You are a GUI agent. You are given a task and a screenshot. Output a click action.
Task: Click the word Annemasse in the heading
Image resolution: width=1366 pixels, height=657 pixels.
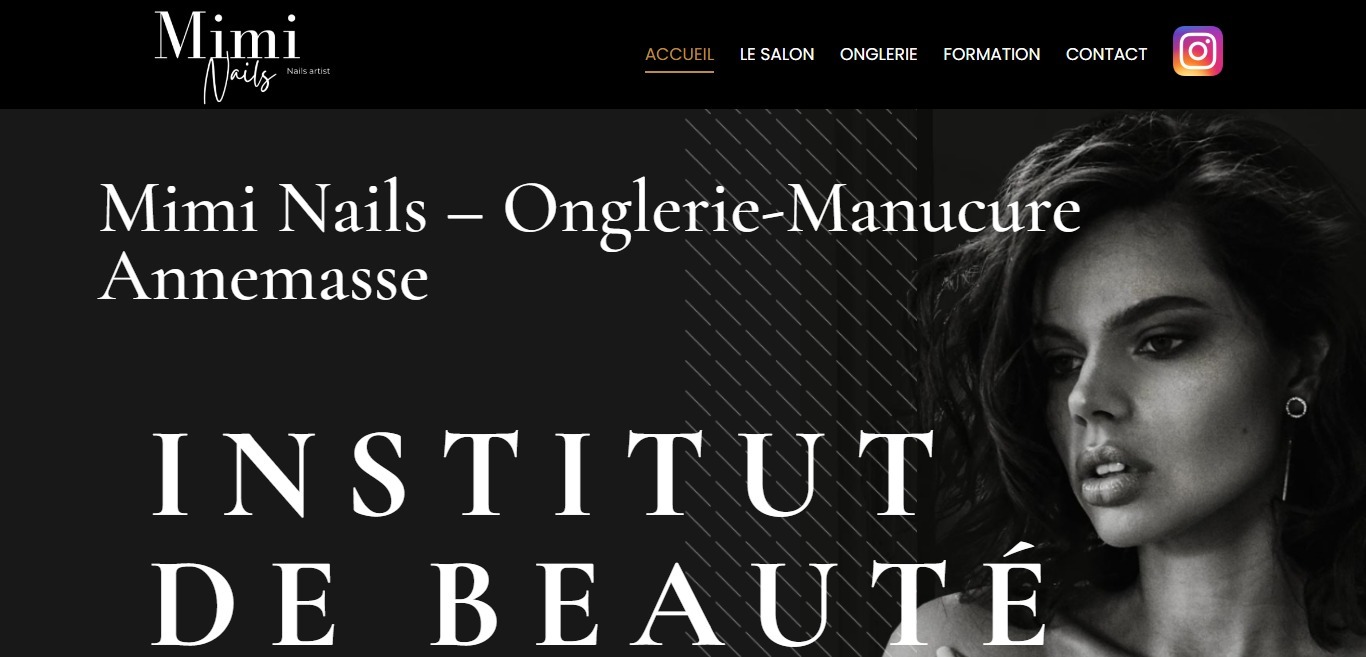pyautogui.click(x=264, y=277)
